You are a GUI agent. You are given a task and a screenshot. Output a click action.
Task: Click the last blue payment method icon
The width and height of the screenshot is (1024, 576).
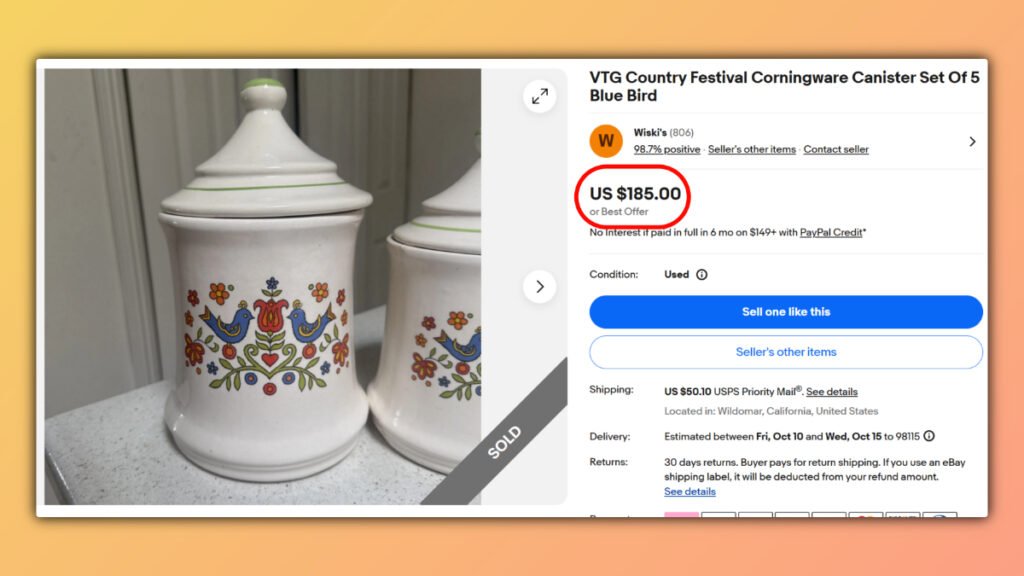point(940,518)
